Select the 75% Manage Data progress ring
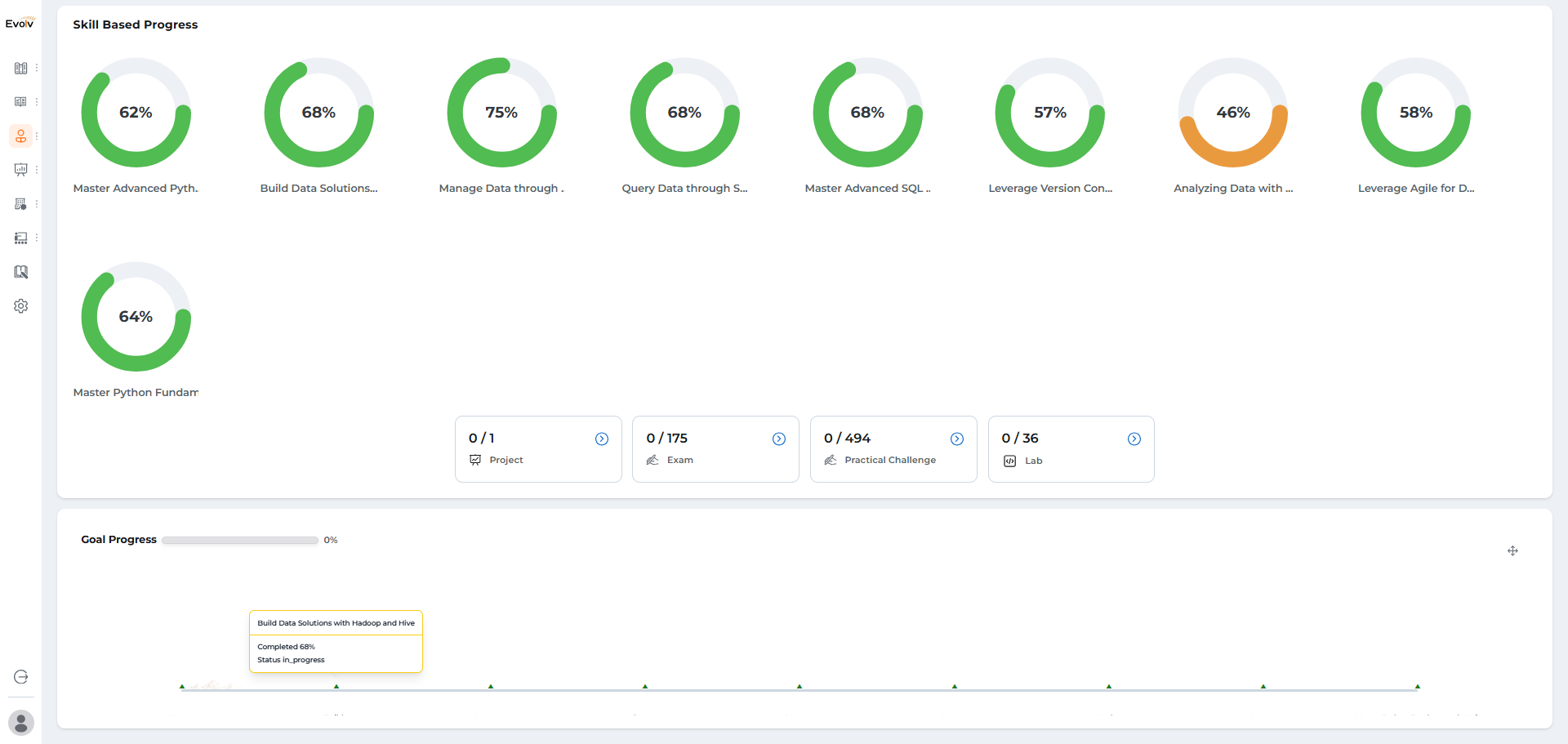The image size is (1568, 744). coord(501,113)
